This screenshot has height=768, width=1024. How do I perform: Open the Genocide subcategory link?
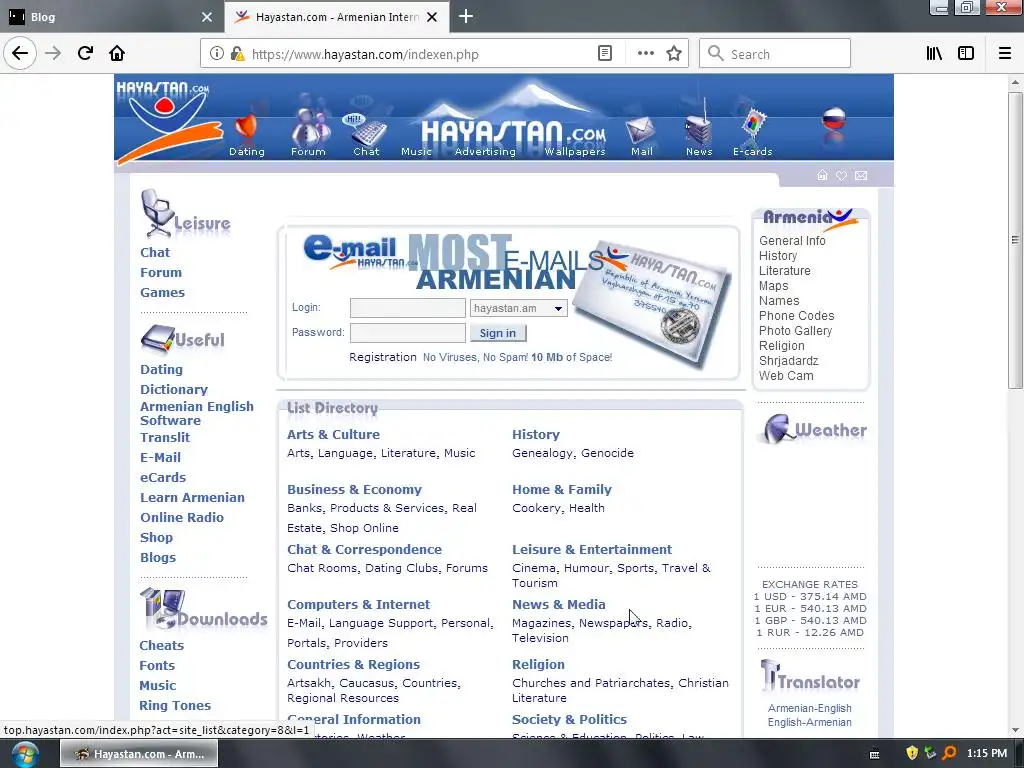607,453
